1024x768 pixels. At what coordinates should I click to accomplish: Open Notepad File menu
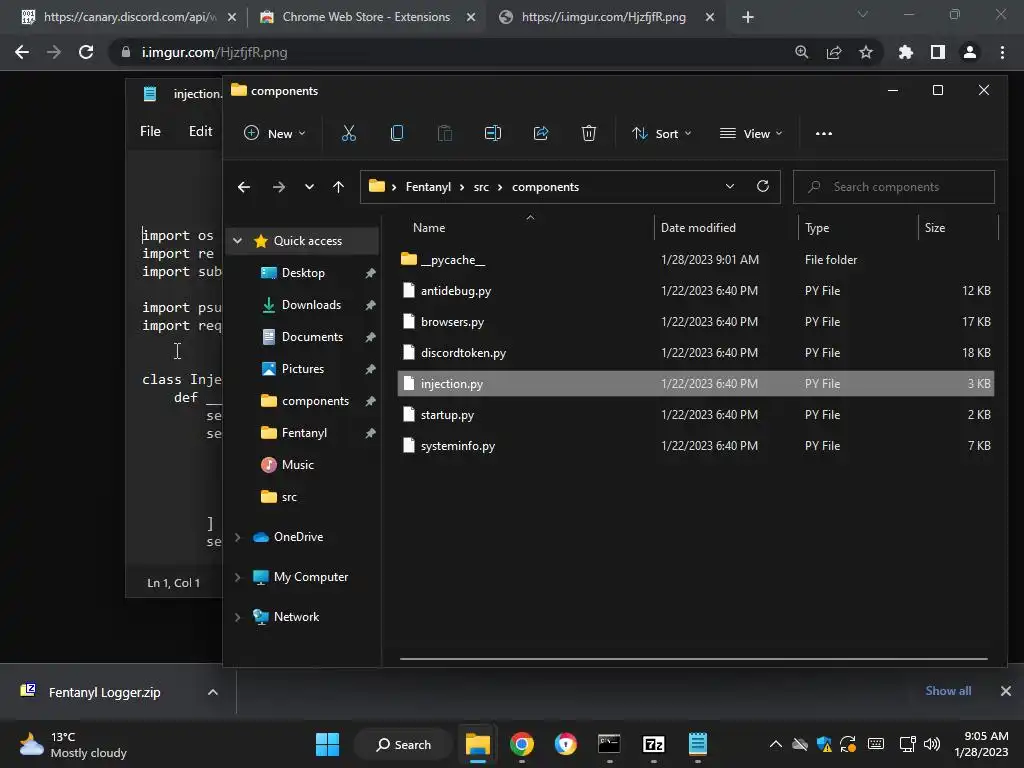click(150, 131)
